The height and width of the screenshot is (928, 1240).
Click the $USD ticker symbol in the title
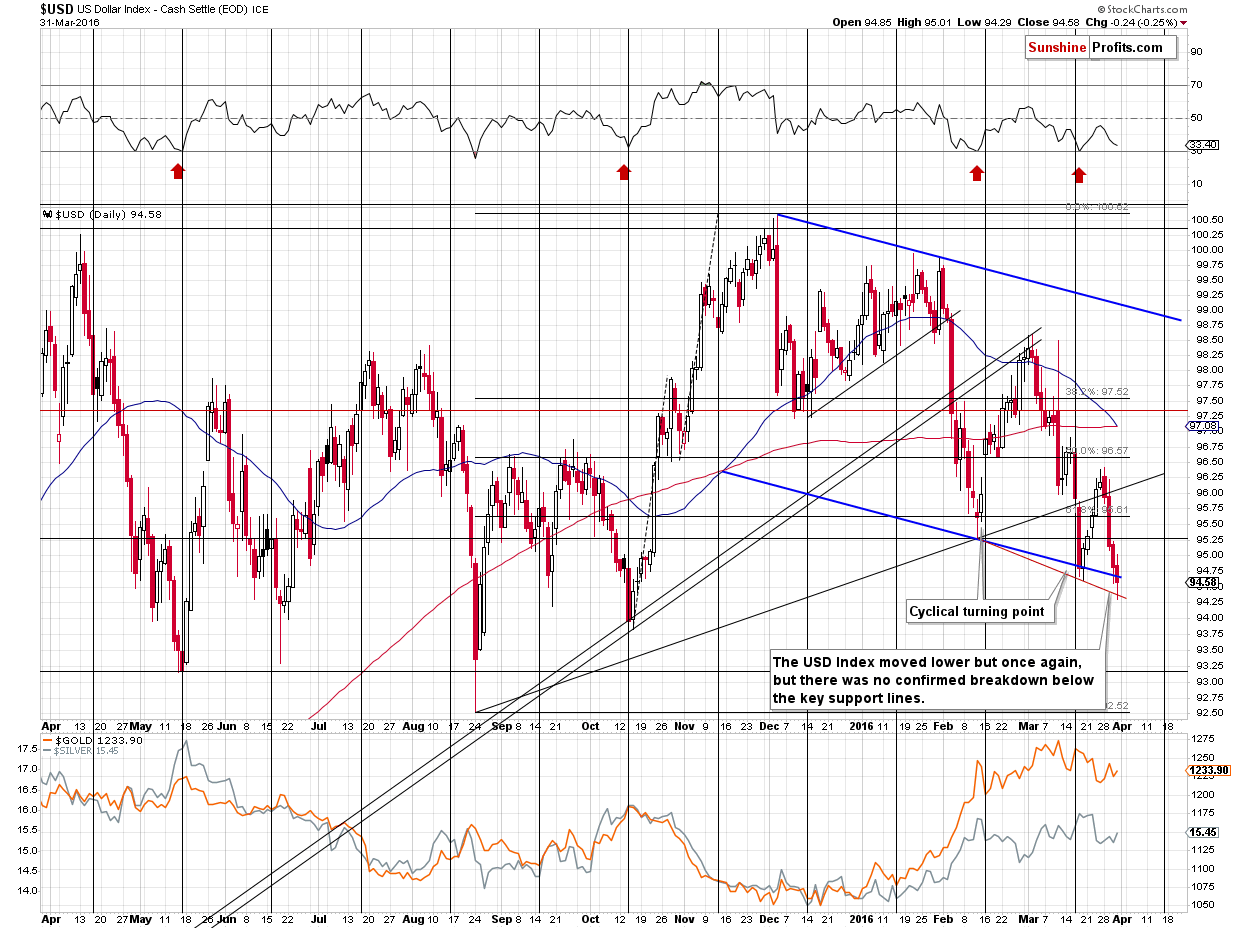point(57,8)
